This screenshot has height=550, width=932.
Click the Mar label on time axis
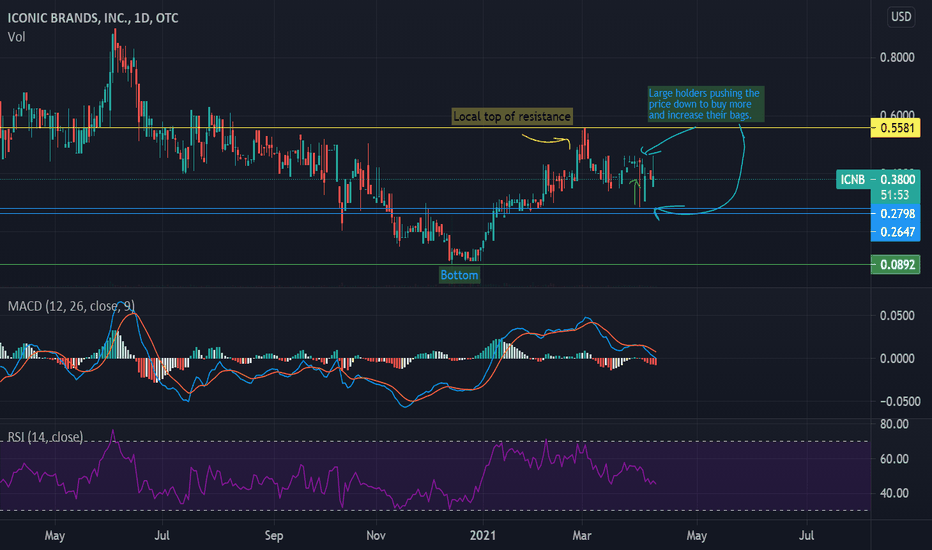coord(581,536)
